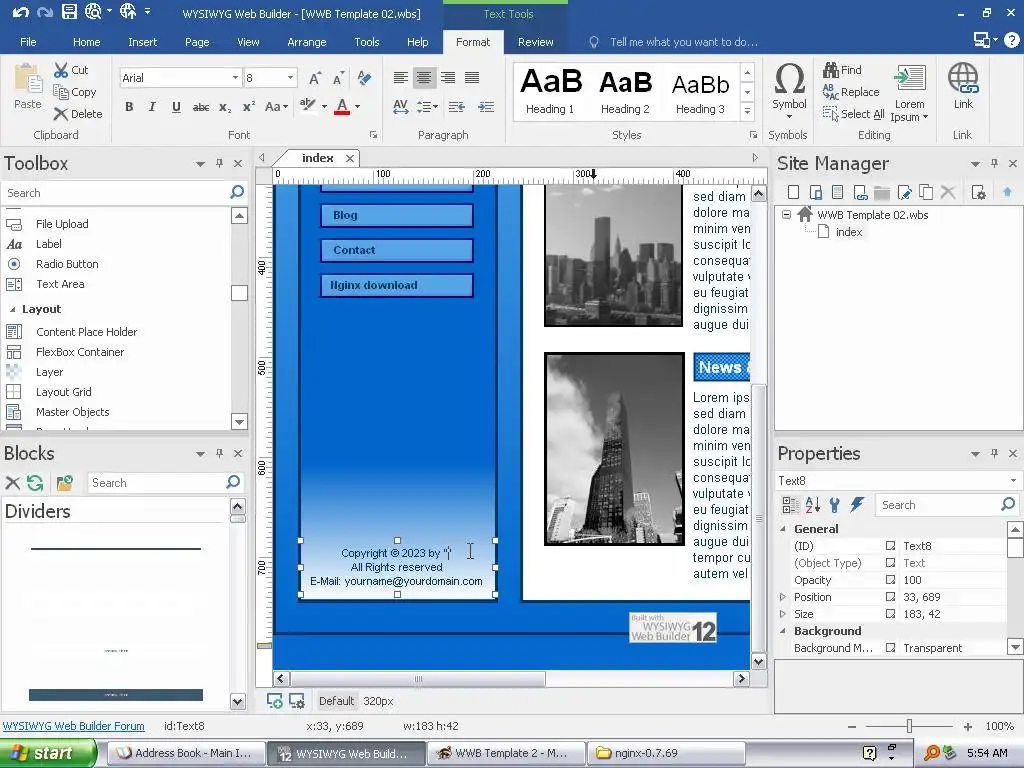Viewport: 1024px width, 768px height.
Task: Open the File menu
Action: pos(28,42)
